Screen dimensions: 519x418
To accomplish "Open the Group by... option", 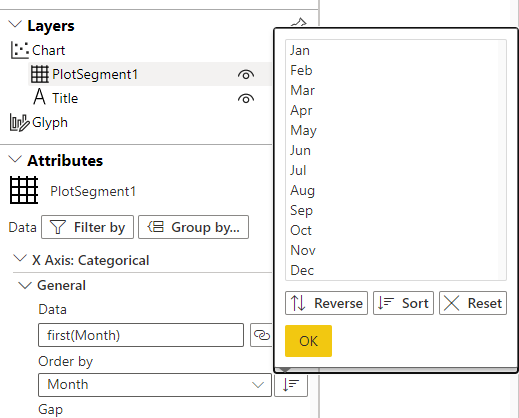I will coord(193,227).
